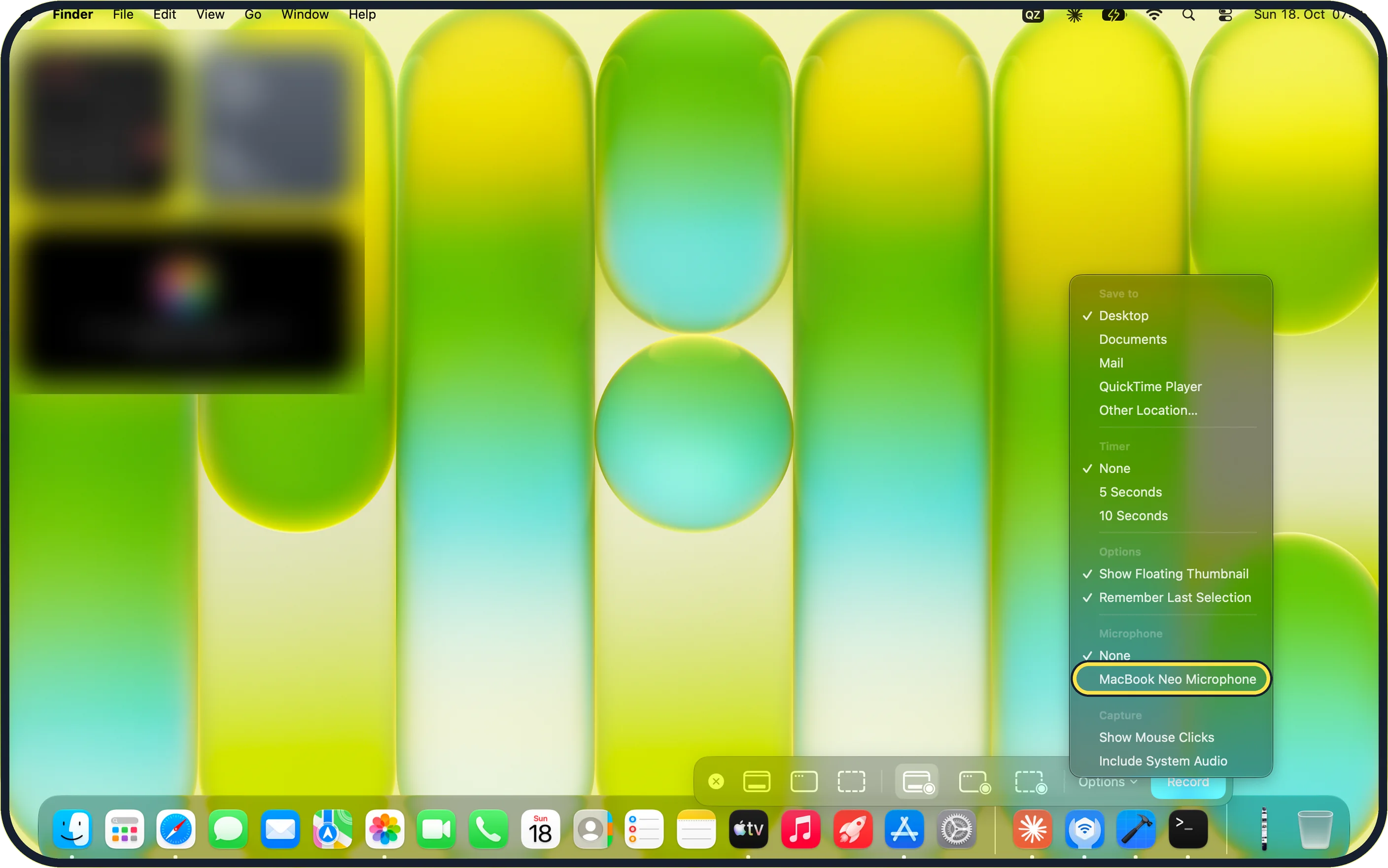This screenshot has width=1388, height=868.
Task: Click the clock date in menu bar
Action: click(x=1302, y=14)
